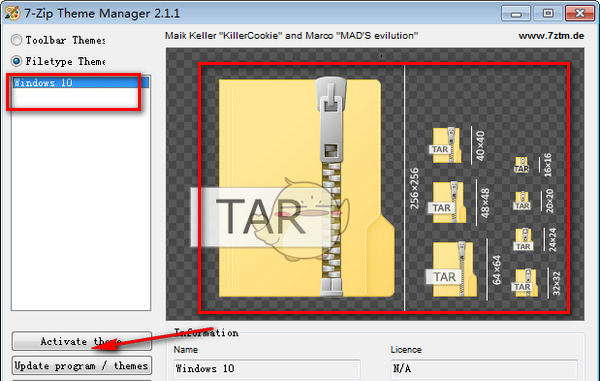The height and width of the screenshot is (381, 600).
Task: Click the 48×48 TAR icon preview
Action: click(x=448, y=202)
